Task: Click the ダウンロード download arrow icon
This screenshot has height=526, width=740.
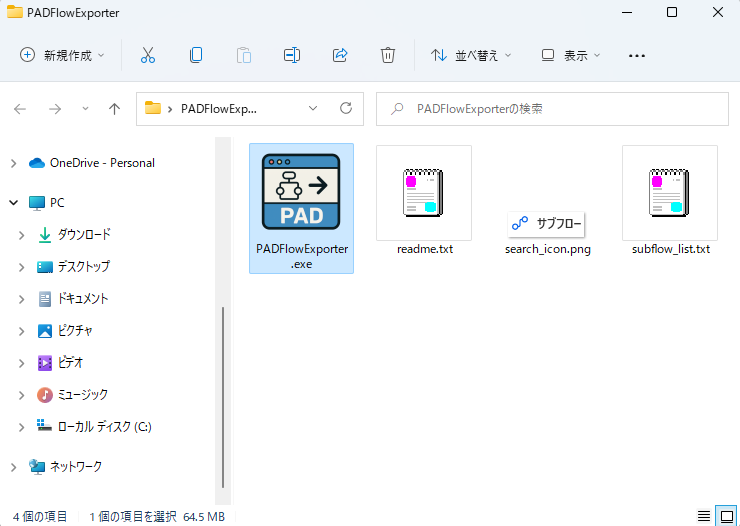Action: click(x=45, y=235)
